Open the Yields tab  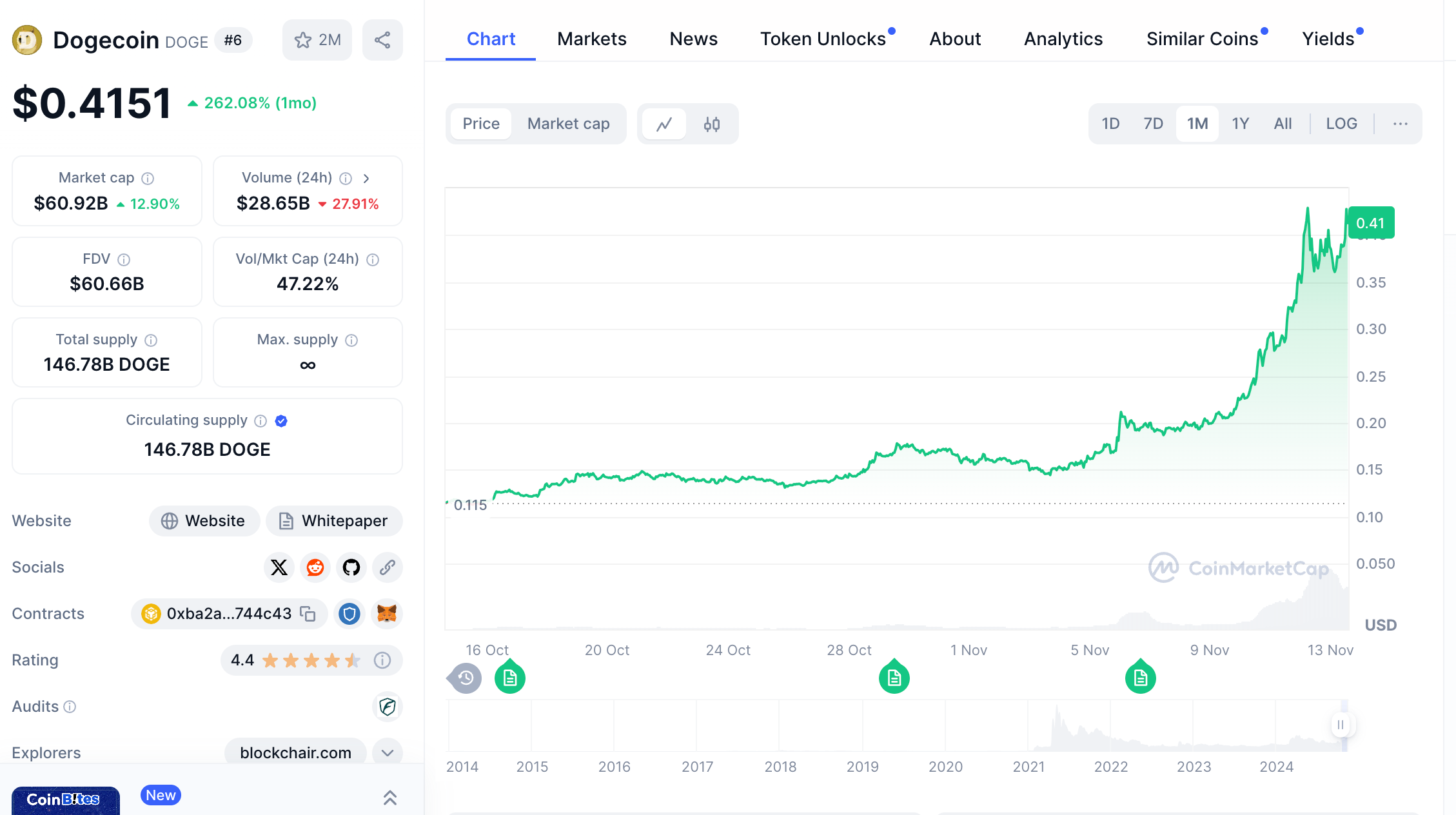[1328, 39]
